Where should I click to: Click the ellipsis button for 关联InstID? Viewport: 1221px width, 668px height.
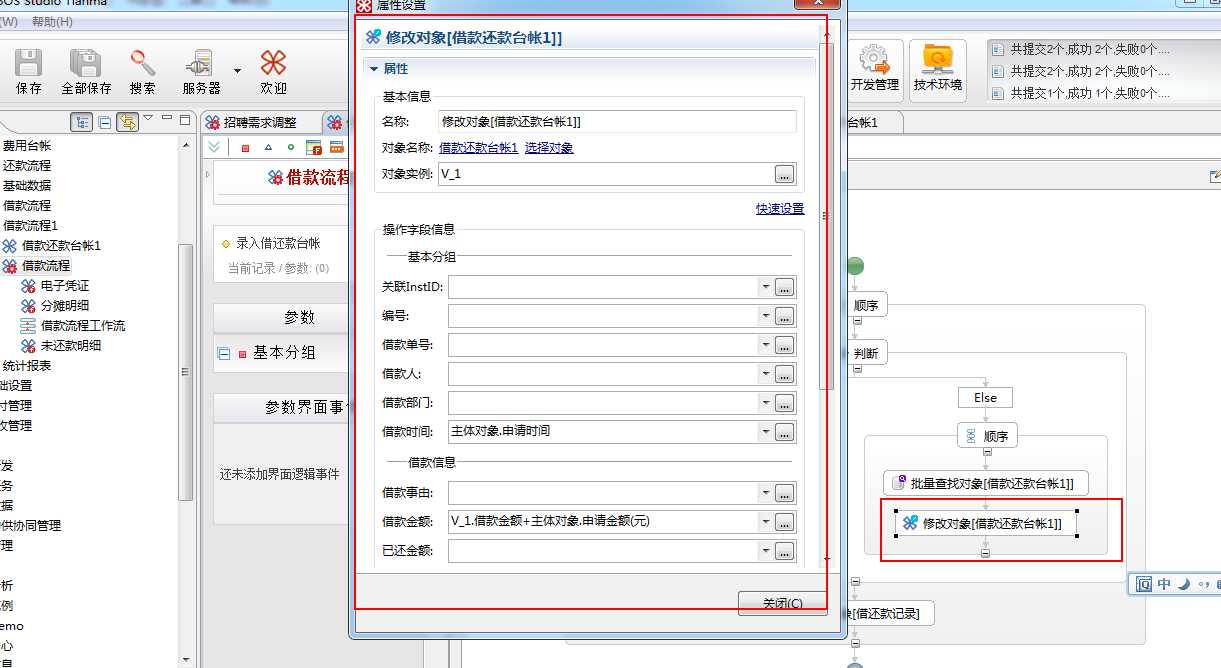click(785, 287)
